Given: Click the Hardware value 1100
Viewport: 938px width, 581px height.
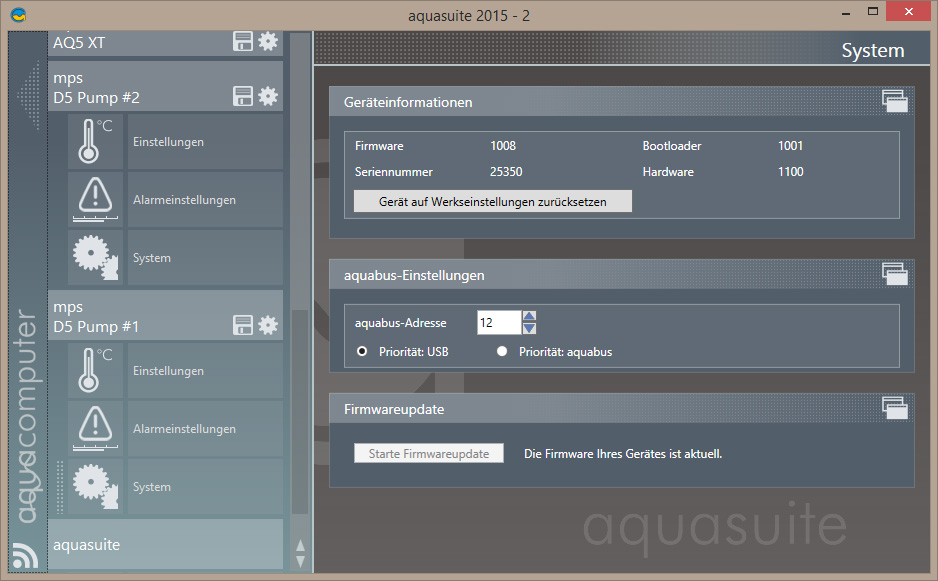Looking at the screenshot, I should click(790, 172).
